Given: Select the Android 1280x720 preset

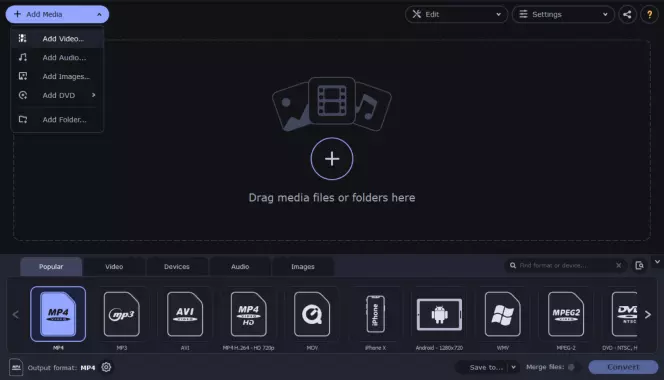Looking at the screenshot, I should [x=439, y=314].
